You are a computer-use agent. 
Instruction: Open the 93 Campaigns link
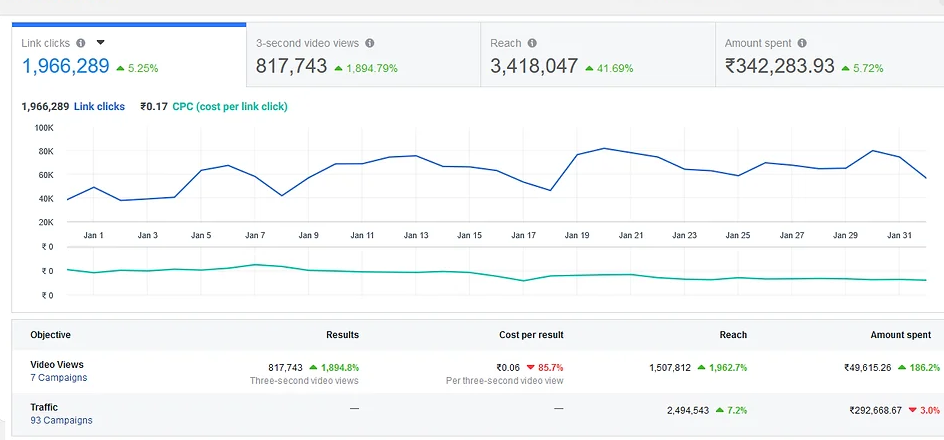61,421
